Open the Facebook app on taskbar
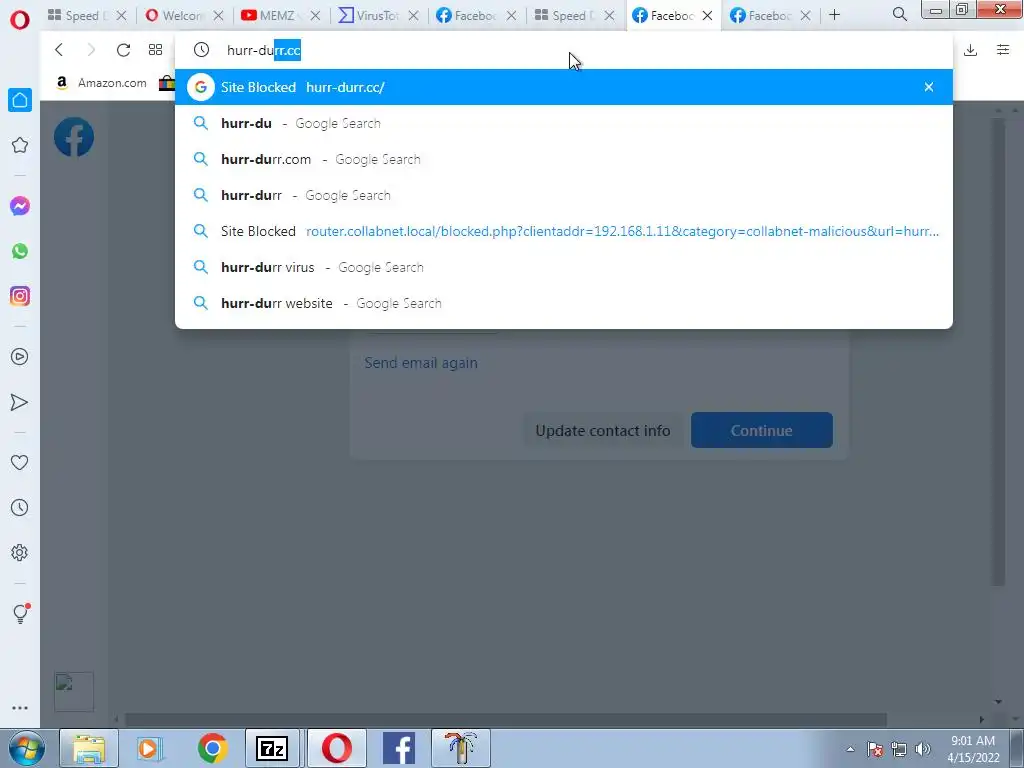This screenshot has width=1024, height=768. (x=398, y=748)
